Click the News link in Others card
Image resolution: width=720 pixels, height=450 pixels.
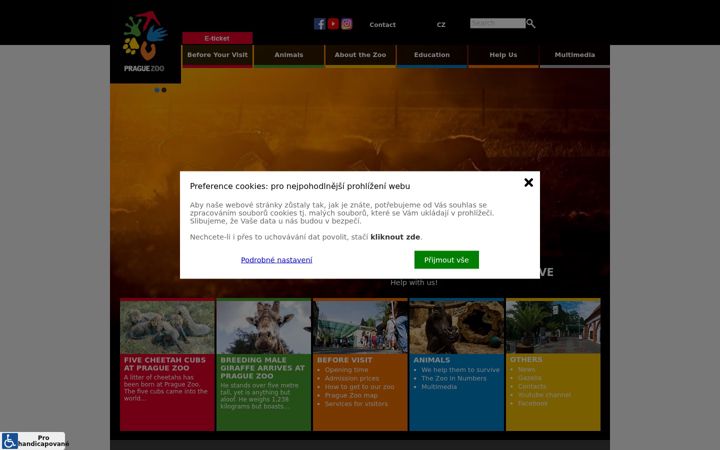click(x=526, y=370)
